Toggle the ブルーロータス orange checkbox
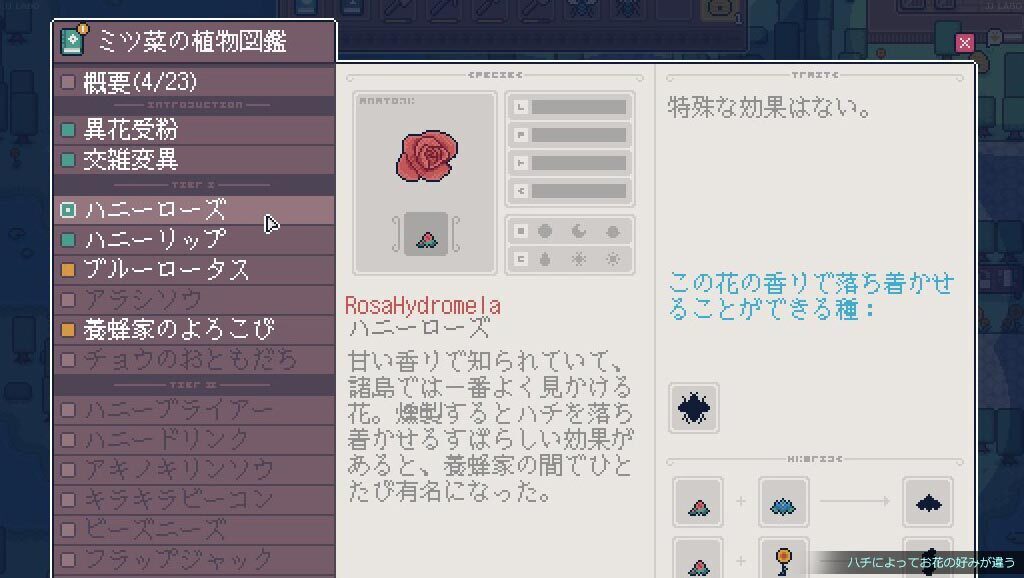Image resolution: width=1024 pixels, height=578 pixels. pyautogui.click(x=68, y=270)
